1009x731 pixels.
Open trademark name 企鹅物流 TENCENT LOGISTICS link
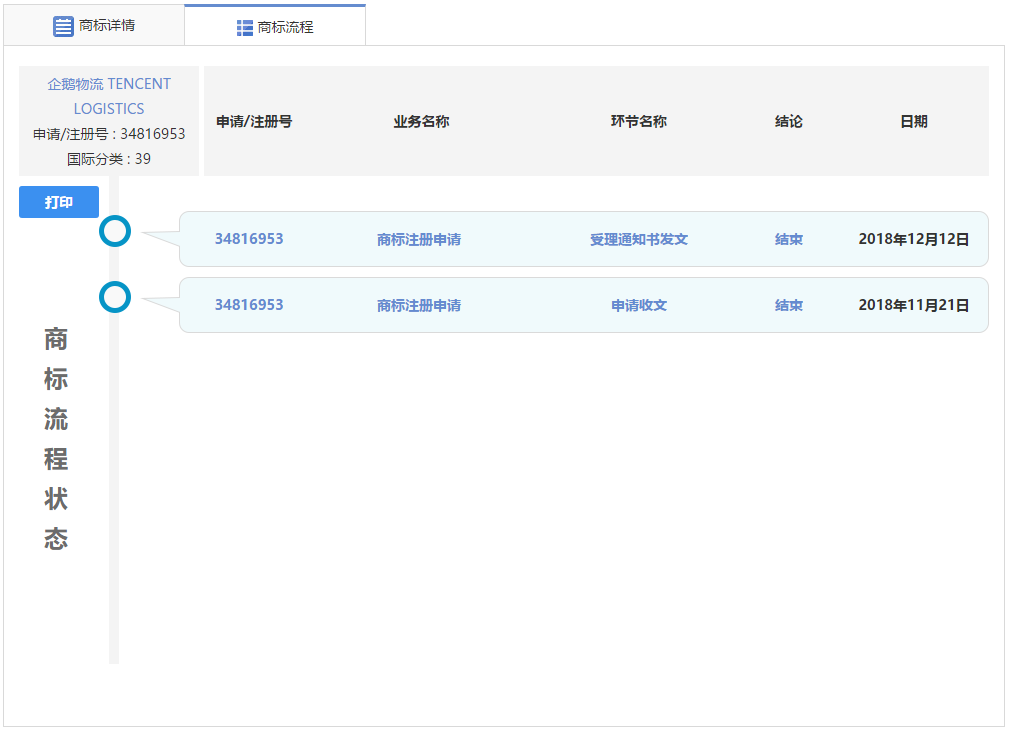coord(109,96)
